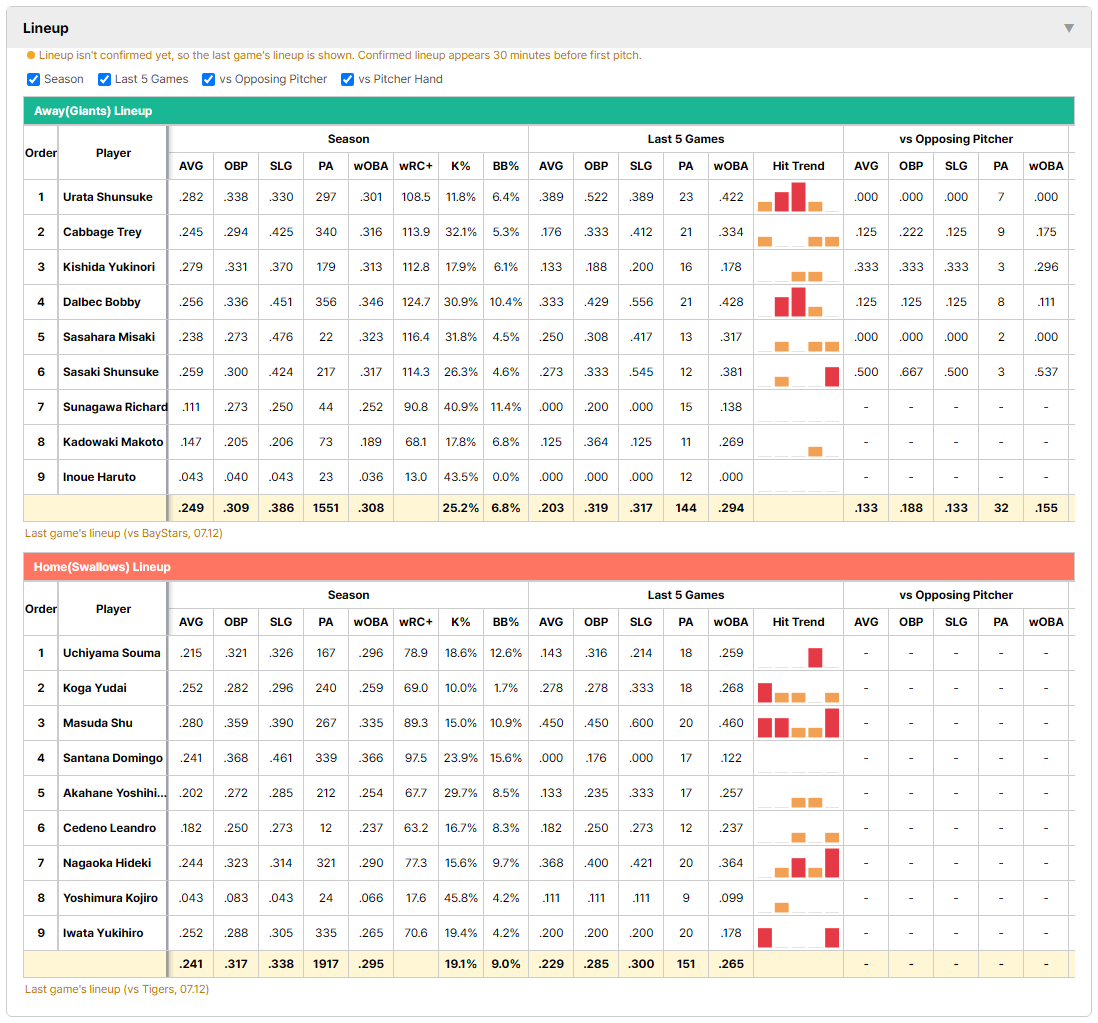Click Sasaki Shunsuke hit trend bars
The image size is (1098, 1023).
click(798, 372)
